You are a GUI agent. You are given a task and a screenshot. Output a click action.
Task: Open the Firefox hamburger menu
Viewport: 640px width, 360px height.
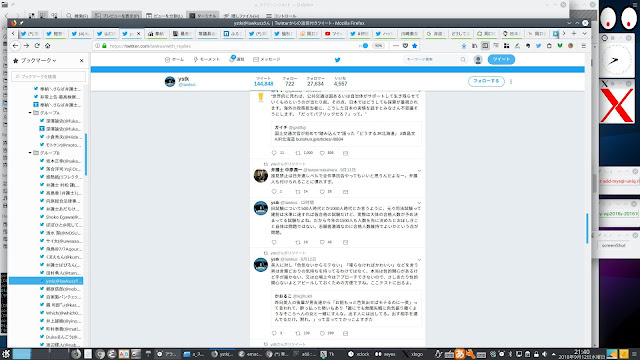[x=584, y=46]
